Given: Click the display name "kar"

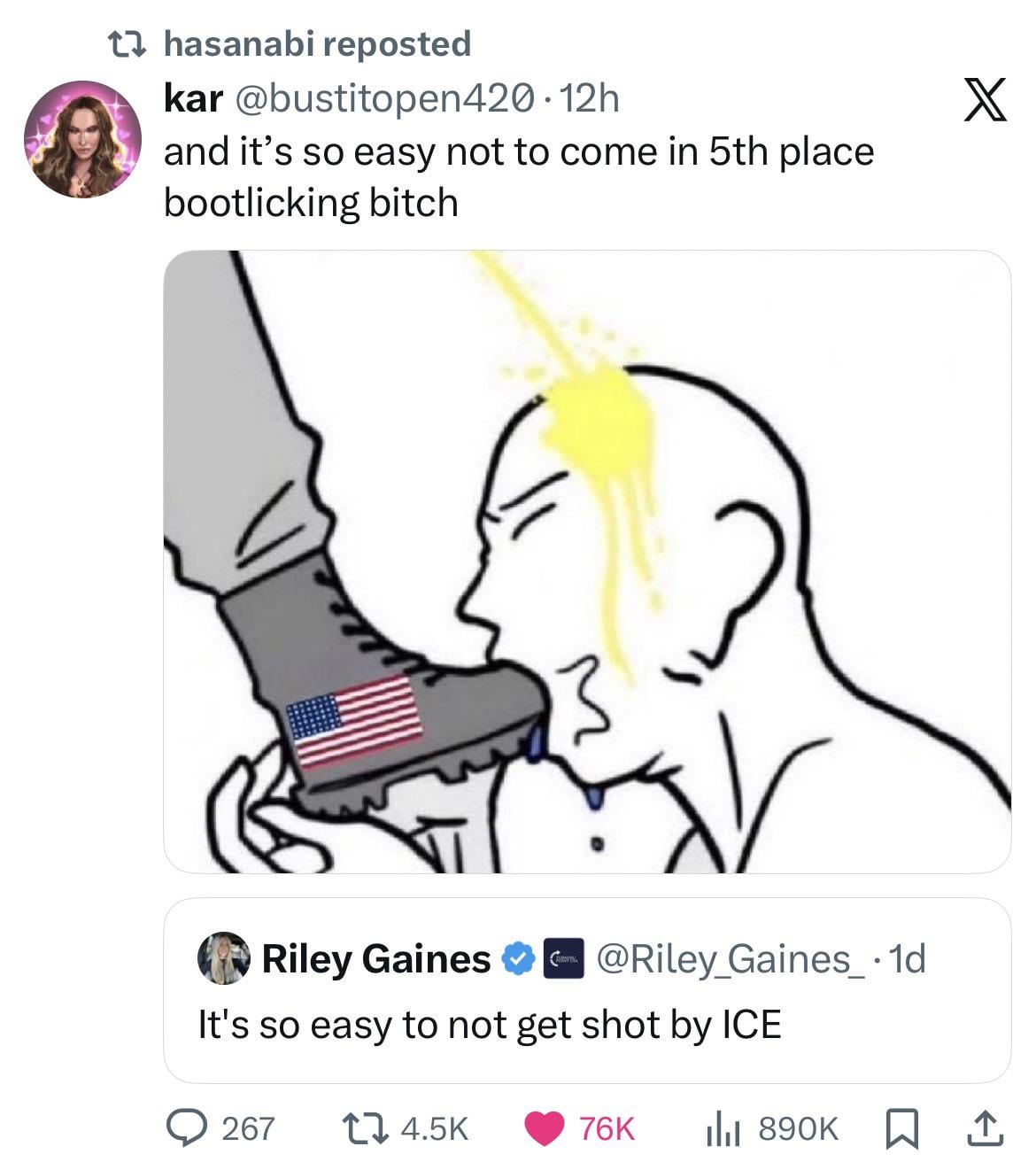Looking at the screenshot, I should click(193, 98).
